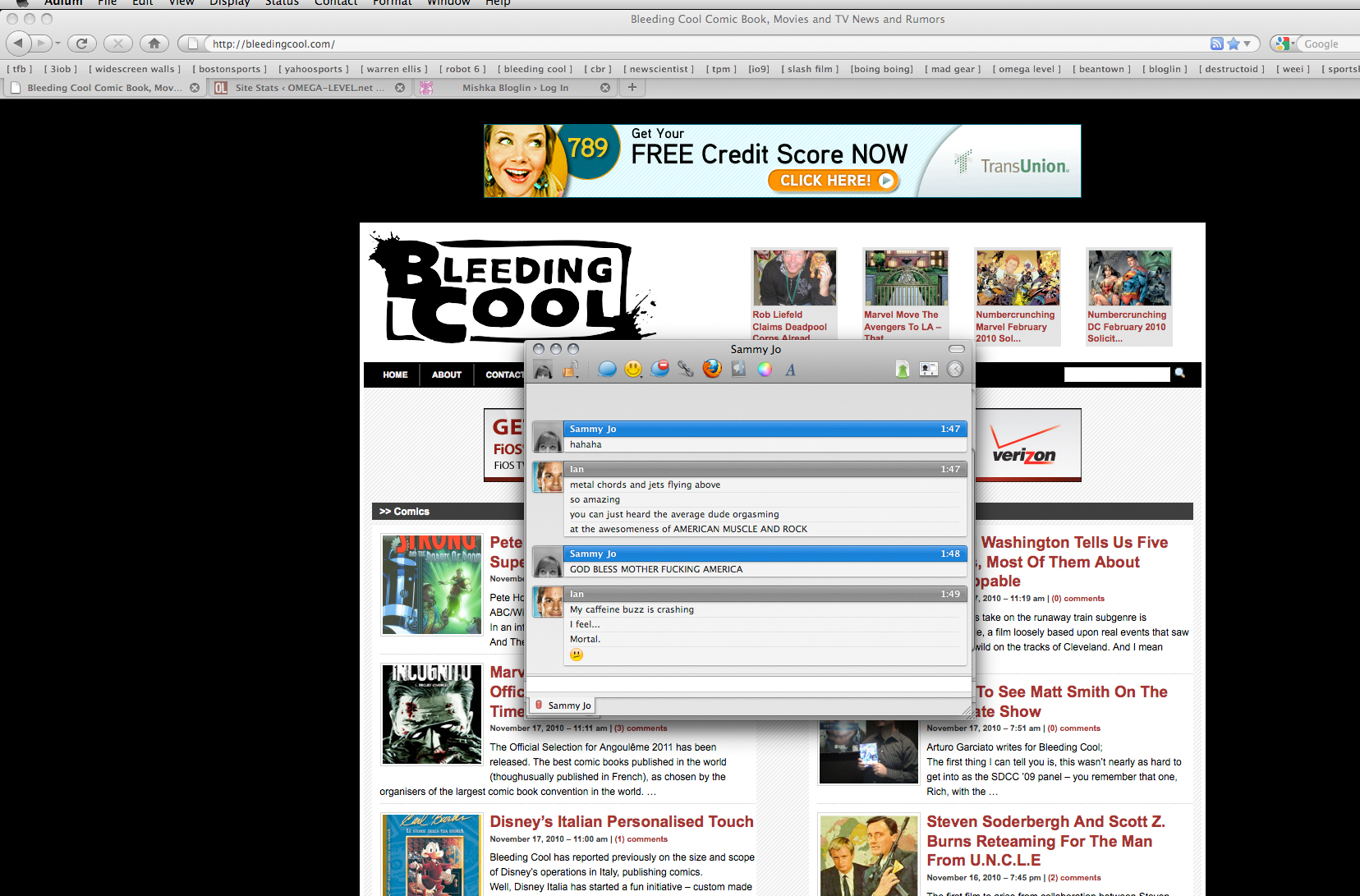The width and height of the screenshot is (1360, 896).
Task: Click the site search magnifier icon
Action: pos(1180,374)
